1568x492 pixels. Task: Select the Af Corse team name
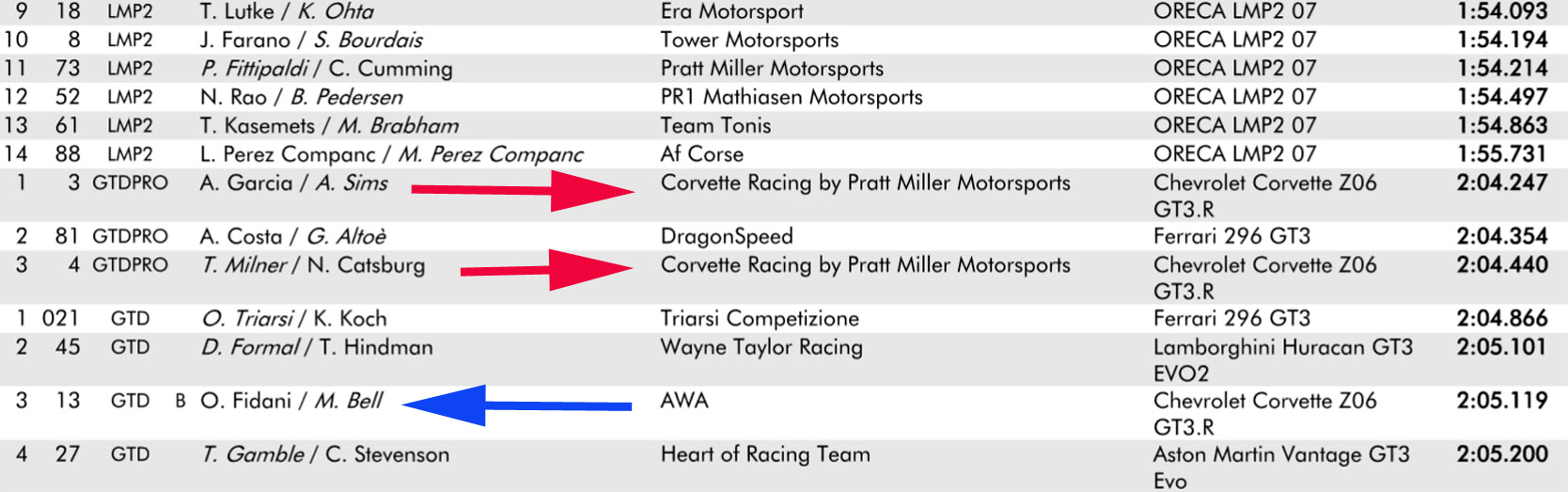click(x=701, y=153)
